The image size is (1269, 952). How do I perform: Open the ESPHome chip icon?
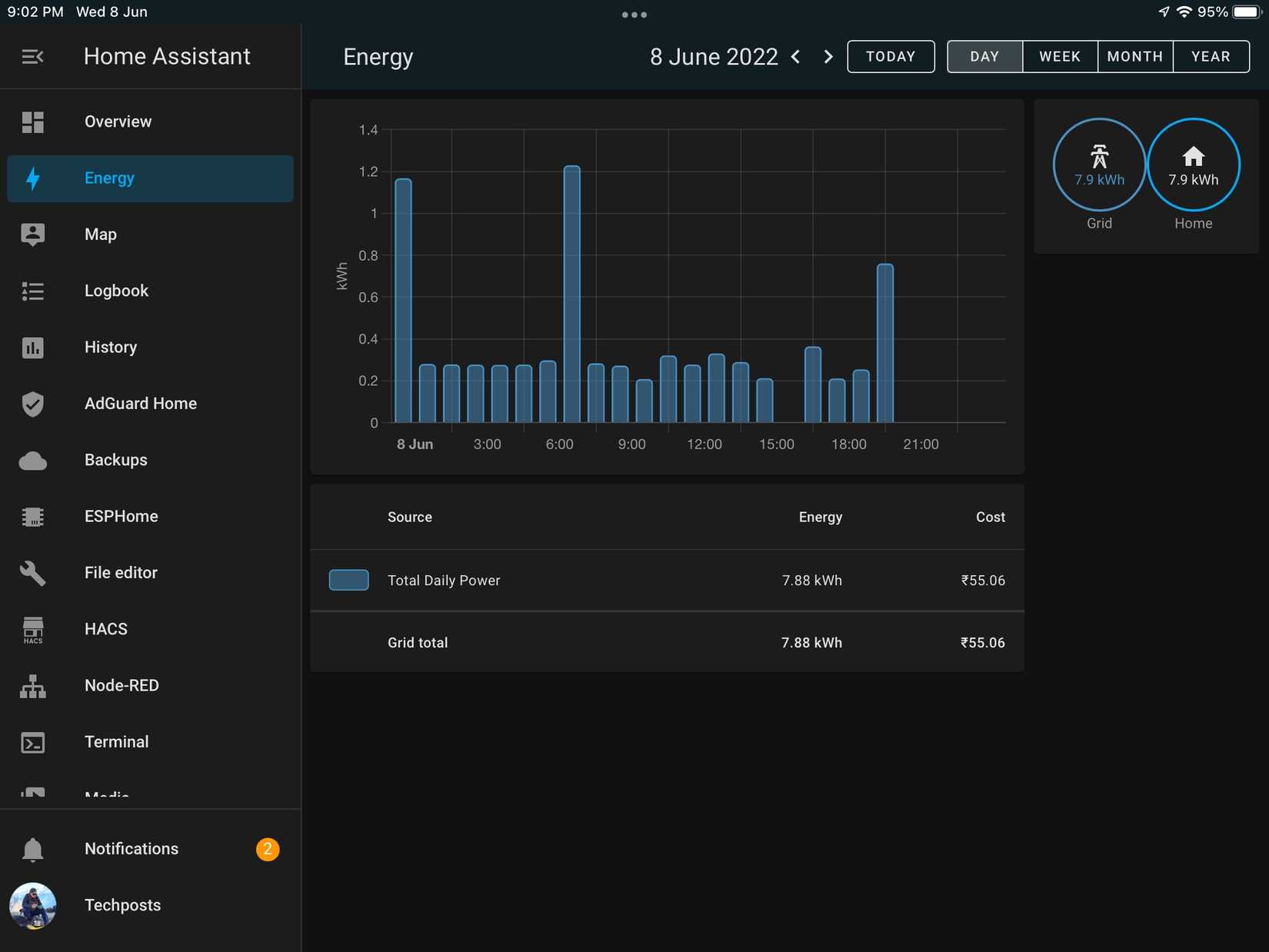(x=32, y=516)
